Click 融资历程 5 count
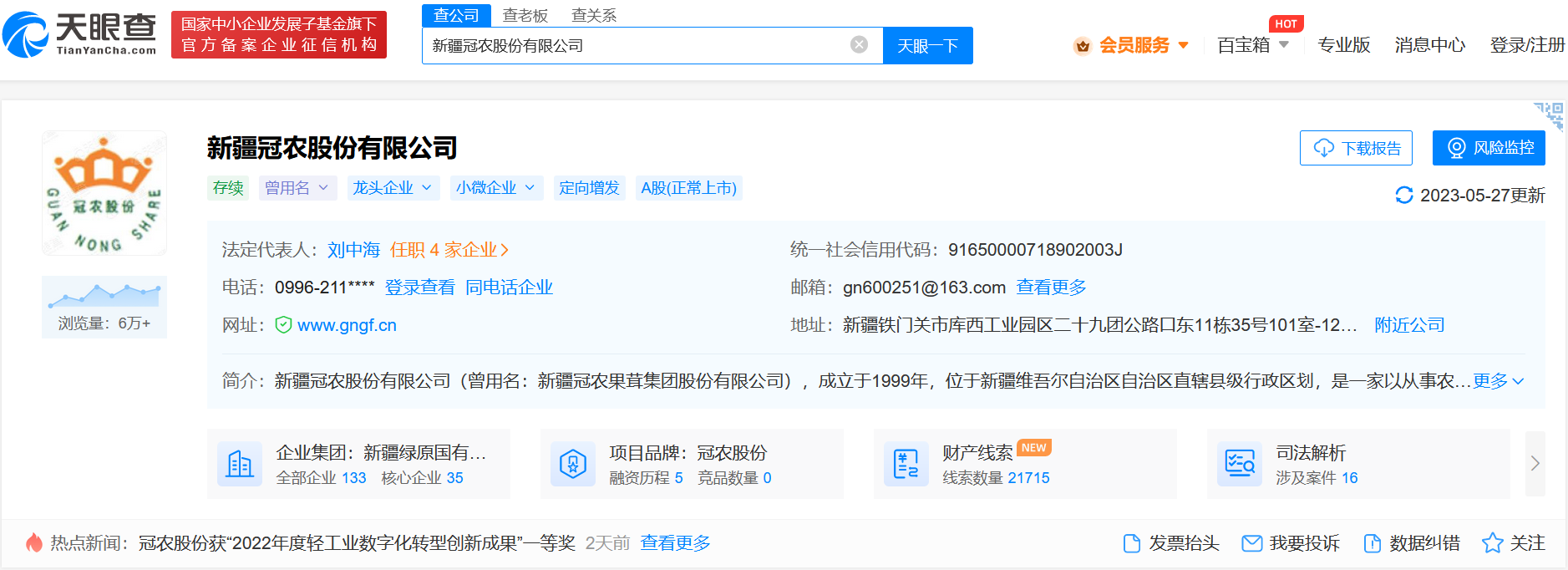The image size is (1568, 570). pos(646,478)
